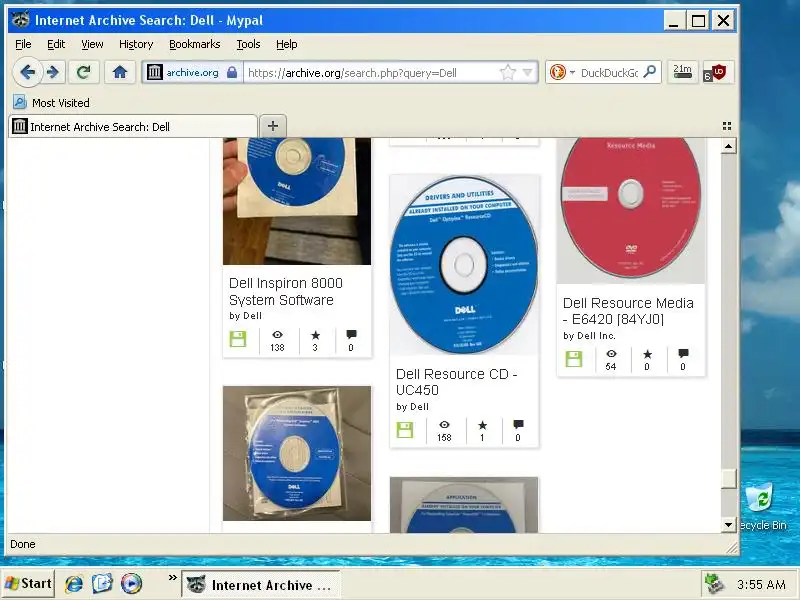This screenshot has height=600, width=800.
Task: Click the Inspiron 8000 CD photo thumbnail
Action: click(297, 201)
